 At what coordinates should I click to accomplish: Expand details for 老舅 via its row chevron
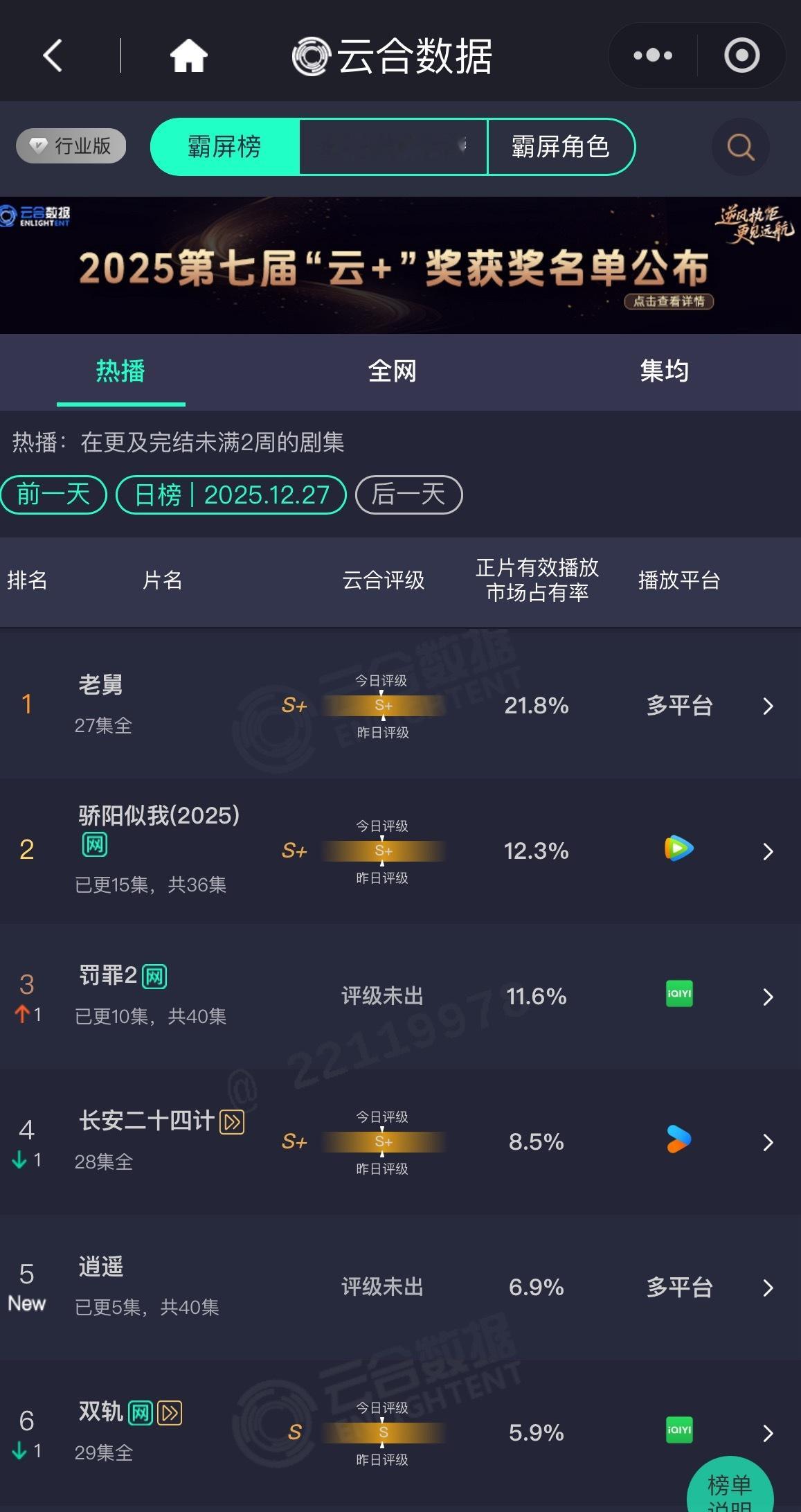pos(767,706)
